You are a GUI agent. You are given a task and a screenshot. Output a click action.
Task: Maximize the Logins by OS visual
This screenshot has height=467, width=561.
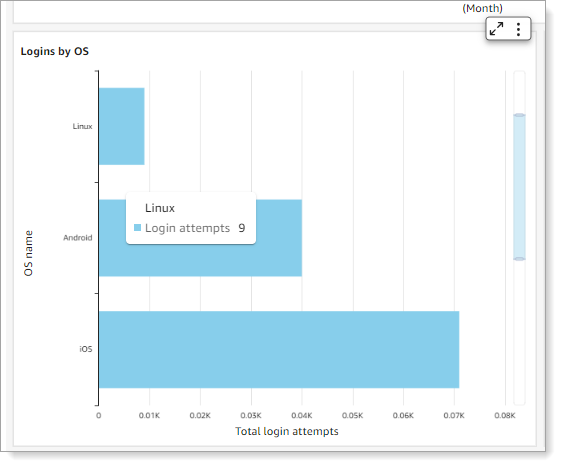coord(496,29)
